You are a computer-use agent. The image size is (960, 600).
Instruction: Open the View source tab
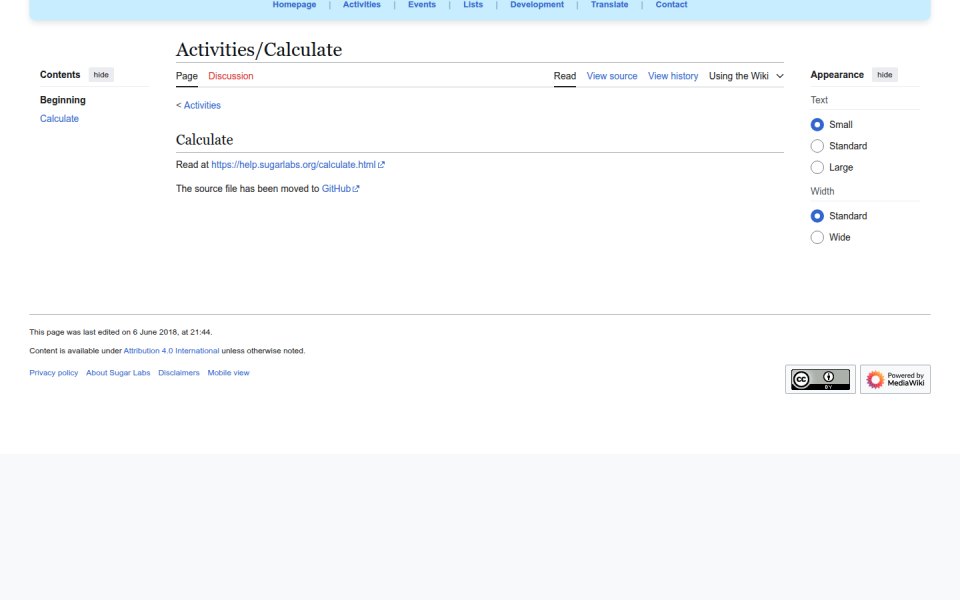[612, 76]
